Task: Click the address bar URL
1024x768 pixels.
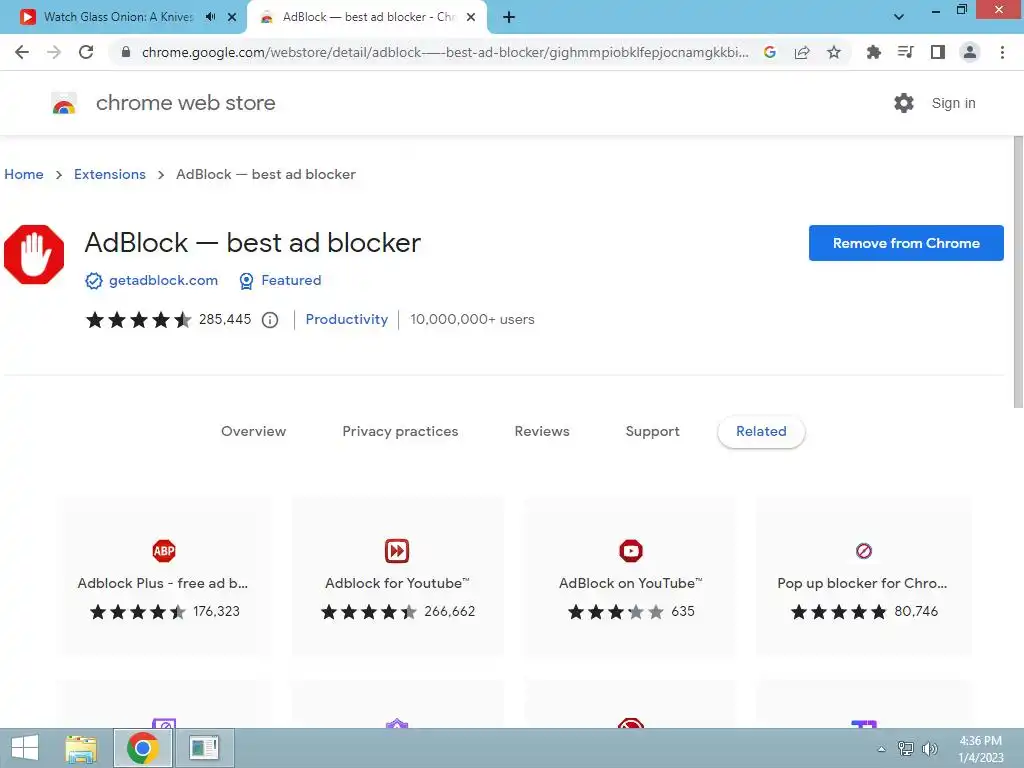Action: (444, 52)
